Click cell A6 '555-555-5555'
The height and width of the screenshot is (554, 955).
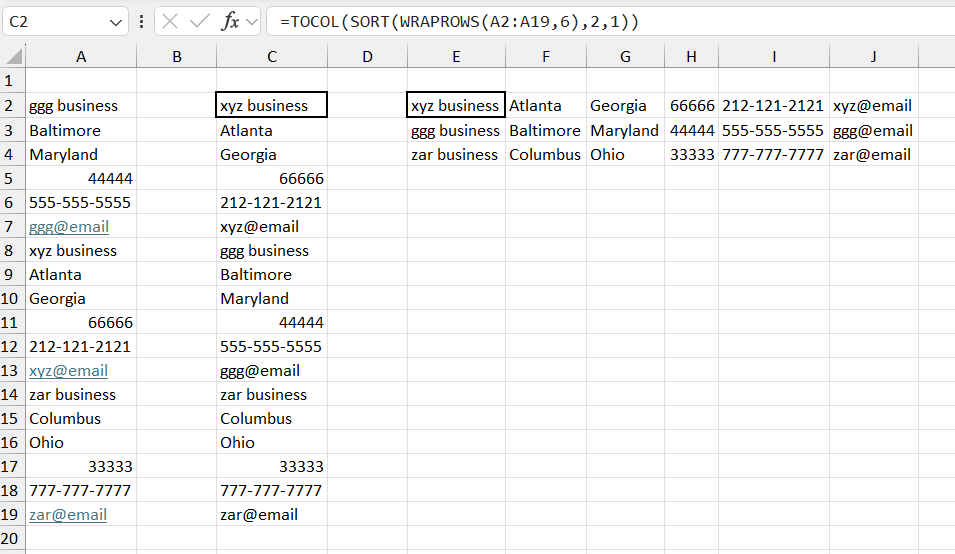pyautogui.click(x=81, y=203)
